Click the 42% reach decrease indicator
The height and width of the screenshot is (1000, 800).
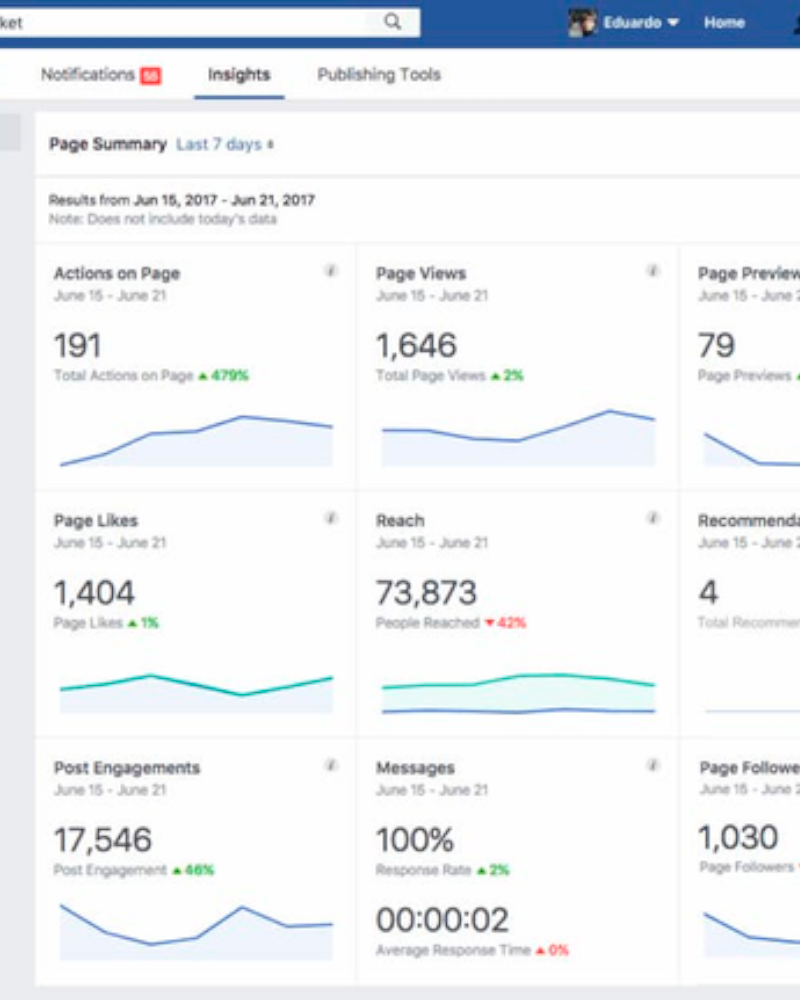[x=506, y=622]
